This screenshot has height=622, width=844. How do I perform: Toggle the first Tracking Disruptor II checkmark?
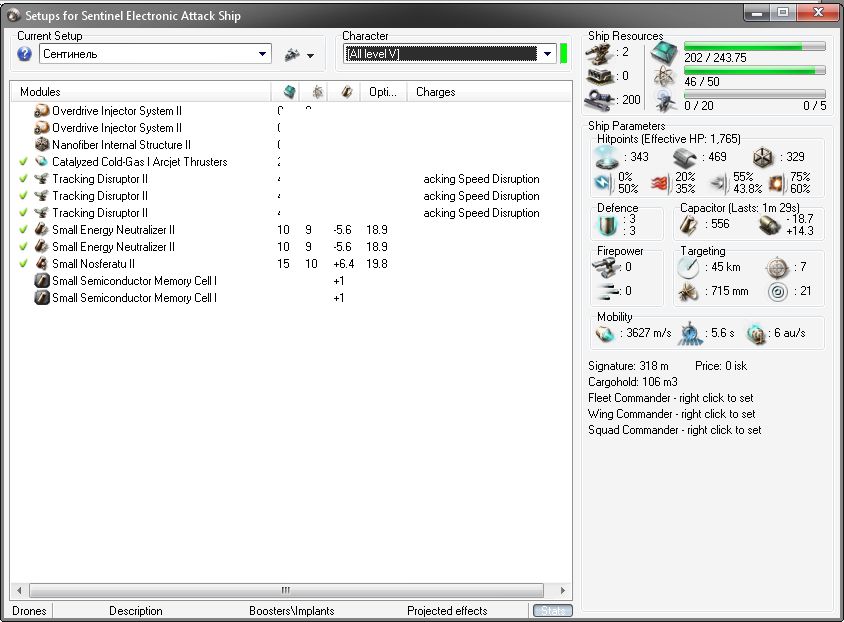coord(23,179)
